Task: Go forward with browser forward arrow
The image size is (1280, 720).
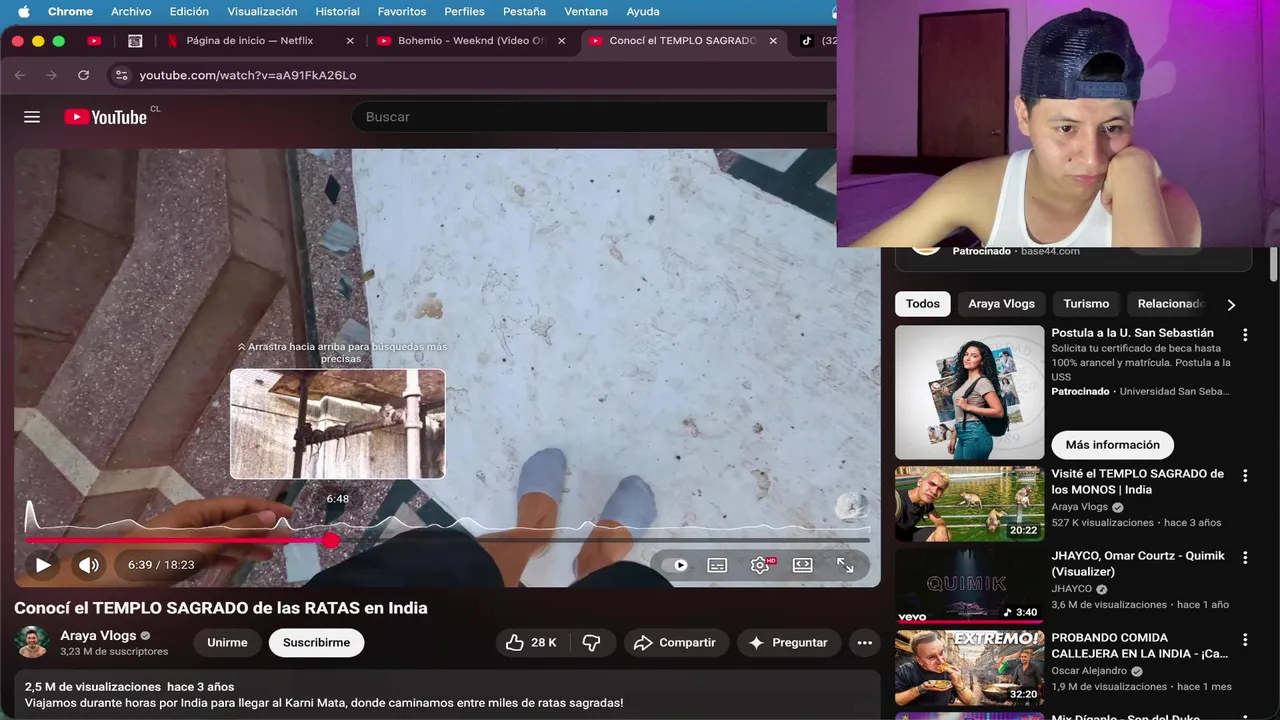Action: [51, 75]
